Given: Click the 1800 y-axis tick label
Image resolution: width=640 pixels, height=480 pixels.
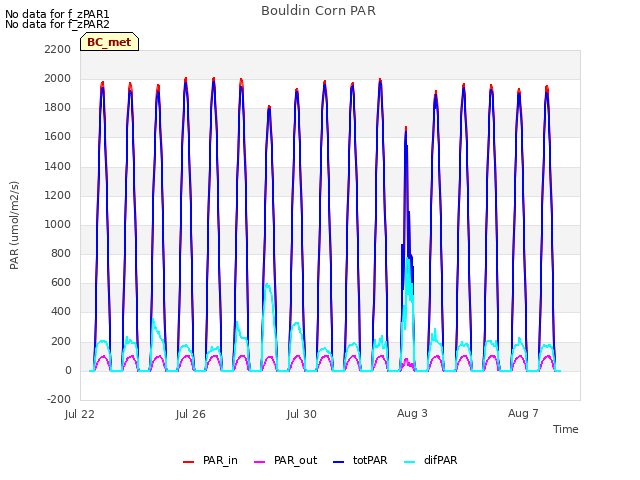Looking at the screenshot, I should pyautogui.click(x=58, y=108).
